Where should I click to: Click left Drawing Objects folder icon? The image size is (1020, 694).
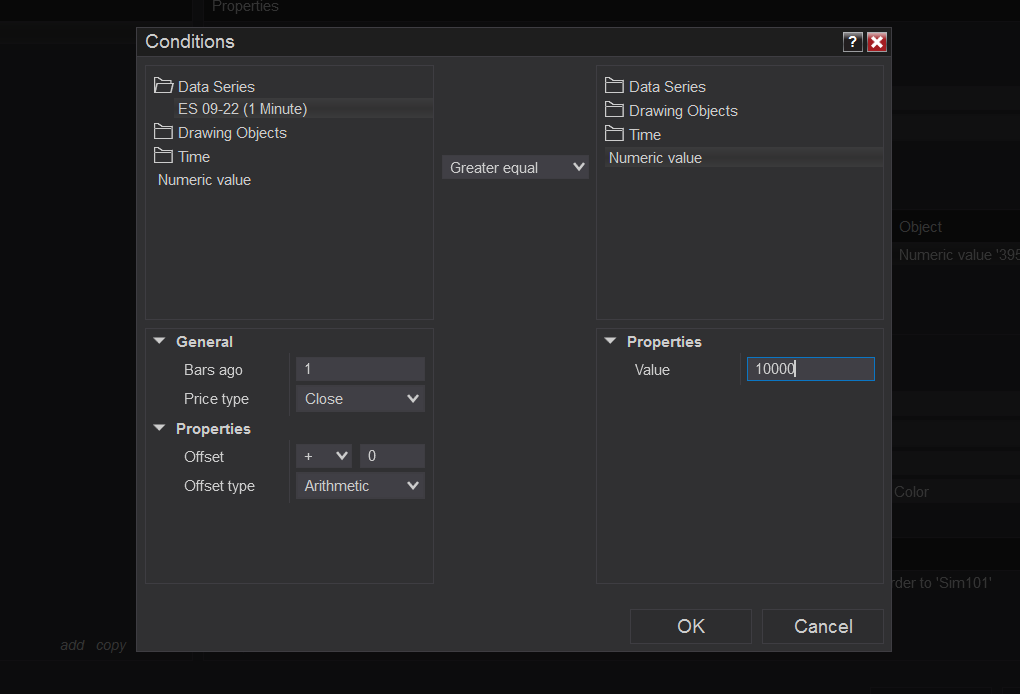(163, 132)
